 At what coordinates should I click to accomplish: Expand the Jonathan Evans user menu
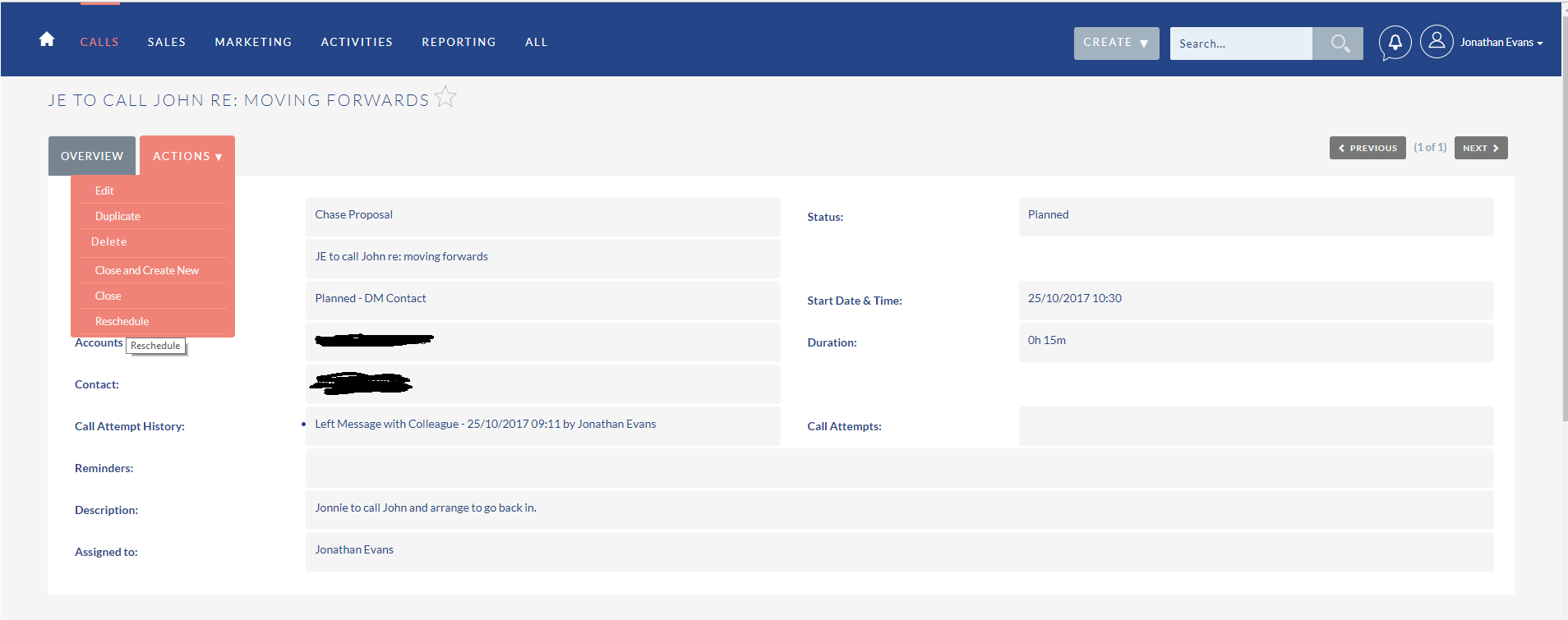1501,43
